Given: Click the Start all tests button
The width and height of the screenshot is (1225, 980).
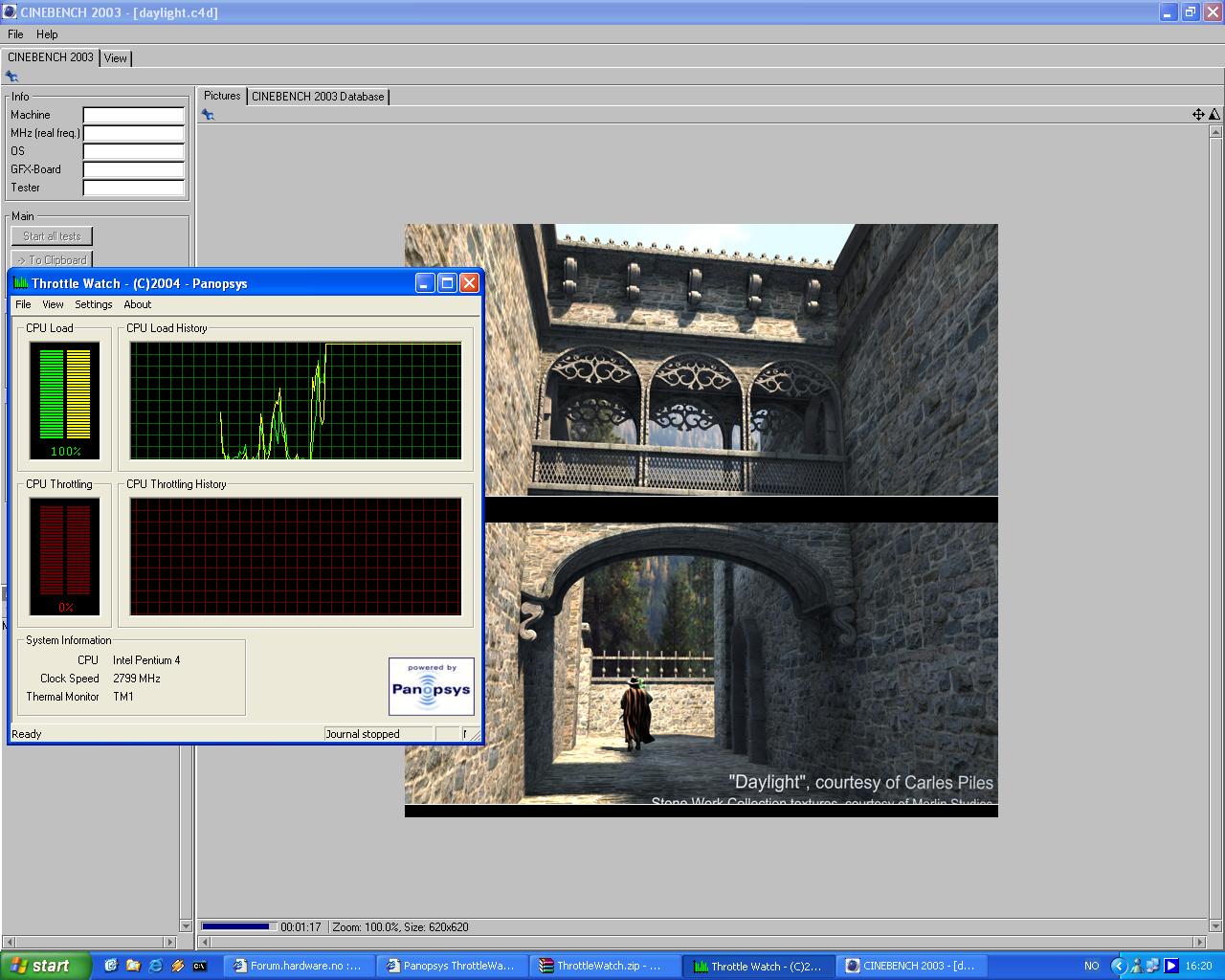Looking at the screenshot, I should coord(52,236).
